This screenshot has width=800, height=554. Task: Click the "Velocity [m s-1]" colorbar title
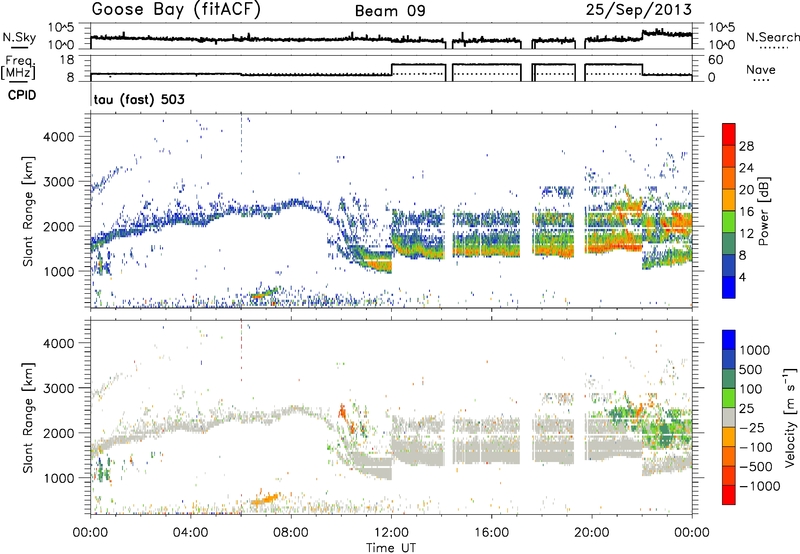click(x=790, y=417)
